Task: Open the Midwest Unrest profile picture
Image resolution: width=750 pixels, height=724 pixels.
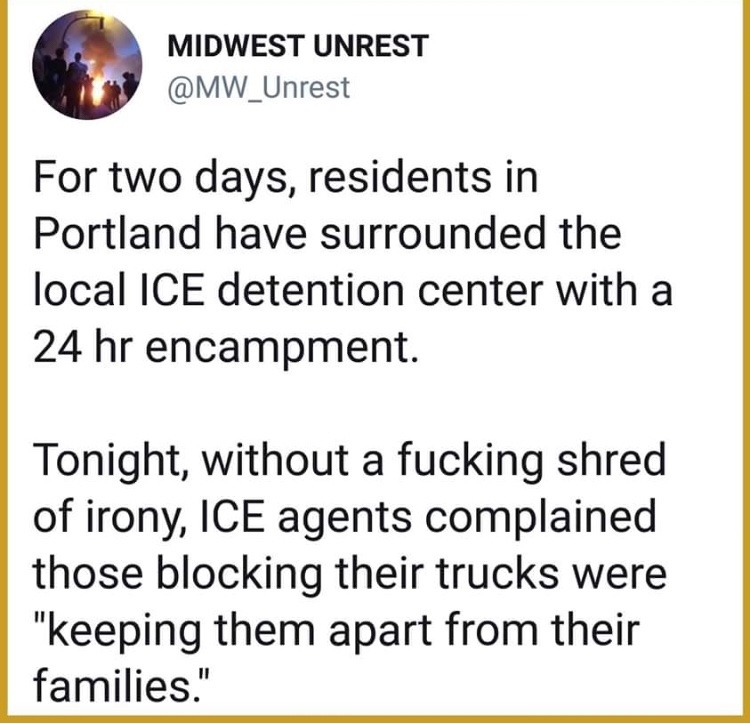Action: (87, 65)
